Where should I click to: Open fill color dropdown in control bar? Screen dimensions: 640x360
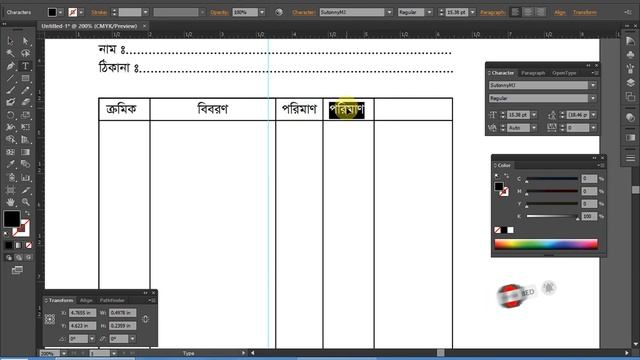click(x=60, y=12)
